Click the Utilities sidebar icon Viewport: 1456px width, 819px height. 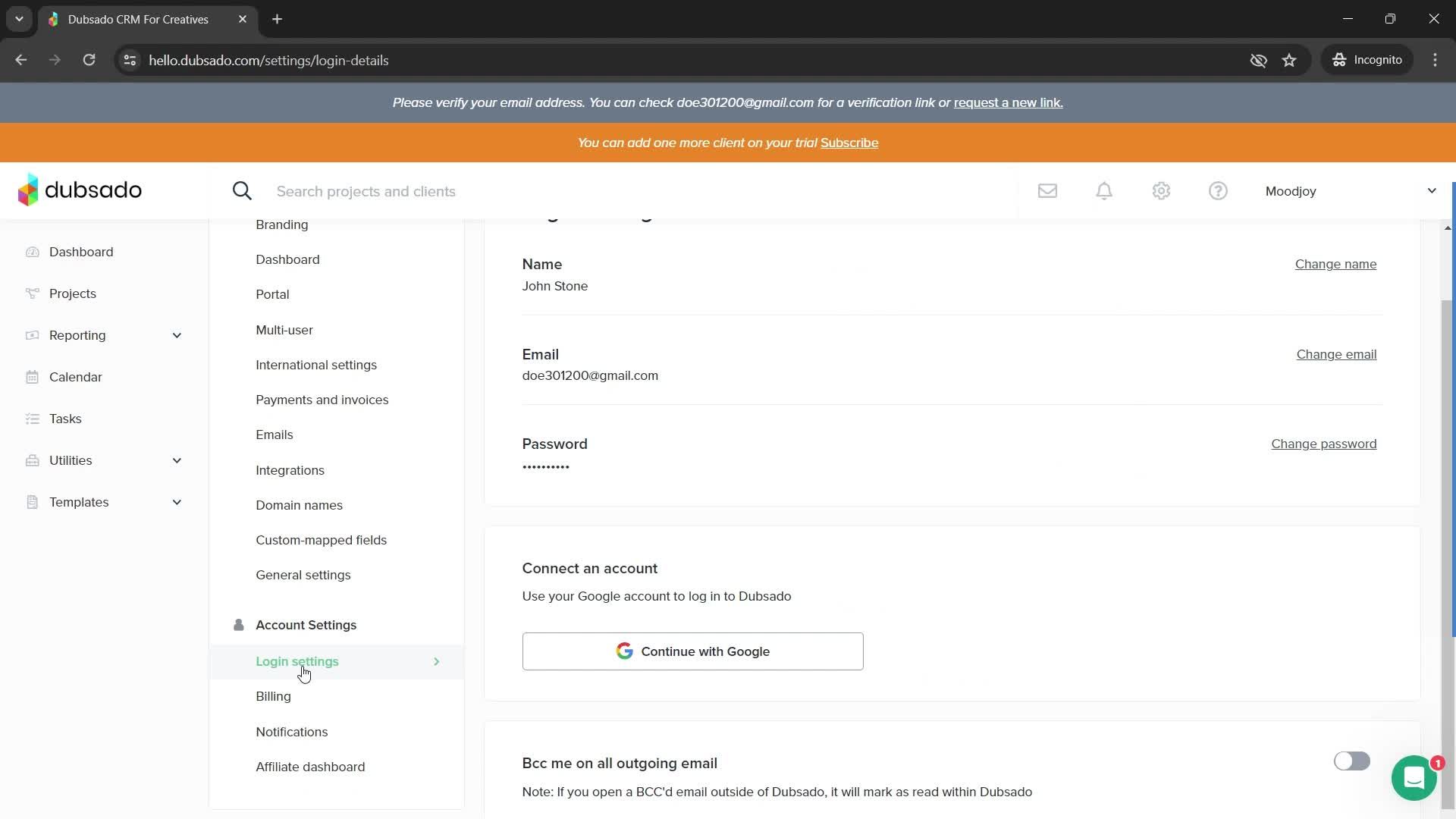tap(32, 460)
